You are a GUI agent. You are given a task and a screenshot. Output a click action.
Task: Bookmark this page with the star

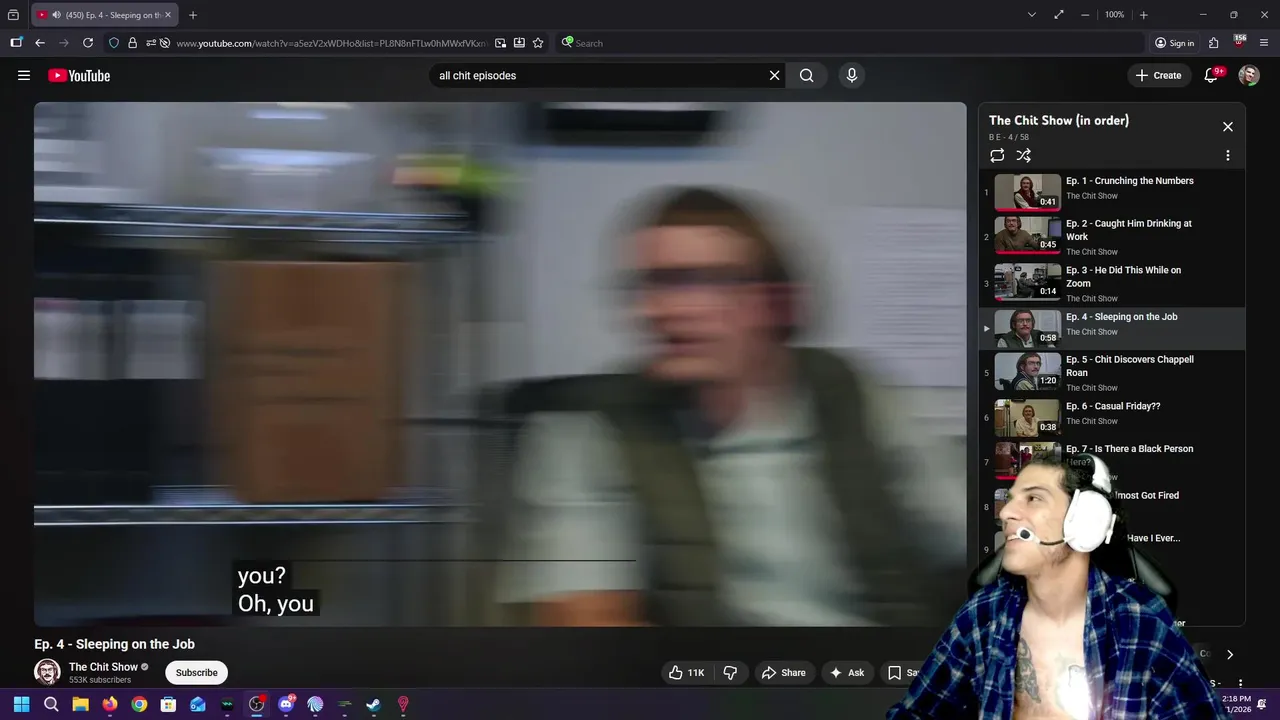[x=538, y=43]
